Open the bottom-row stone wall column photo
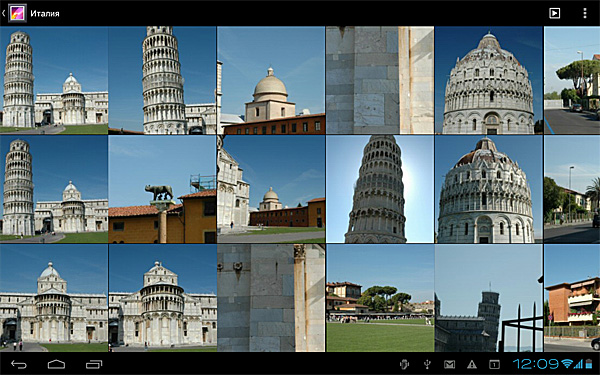Viewport: 600px width, 375px height. [x=271, y=298]
